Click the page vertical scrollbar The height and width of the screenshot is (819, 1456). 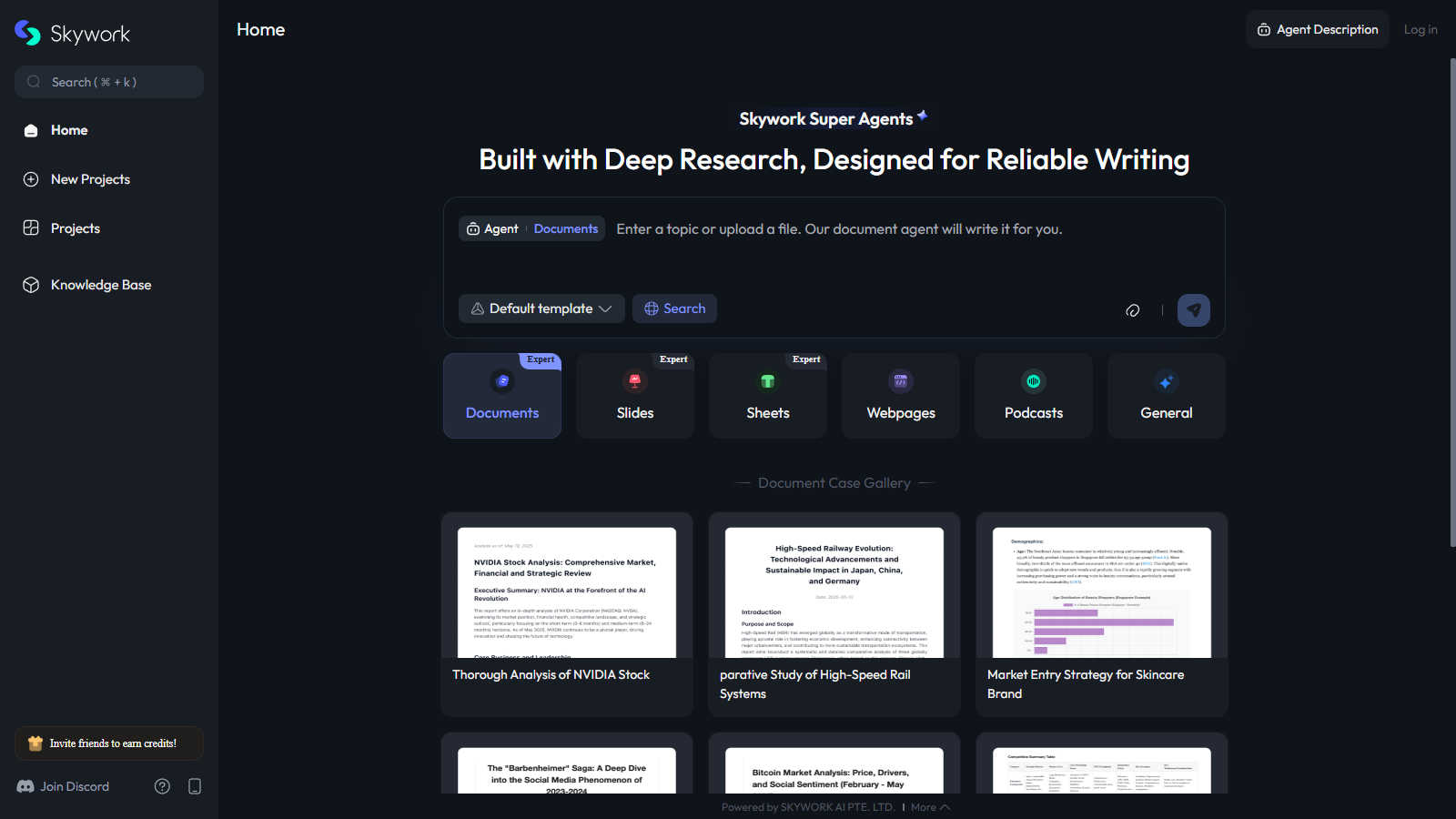pyautogui.click(x=1452, y=300)
